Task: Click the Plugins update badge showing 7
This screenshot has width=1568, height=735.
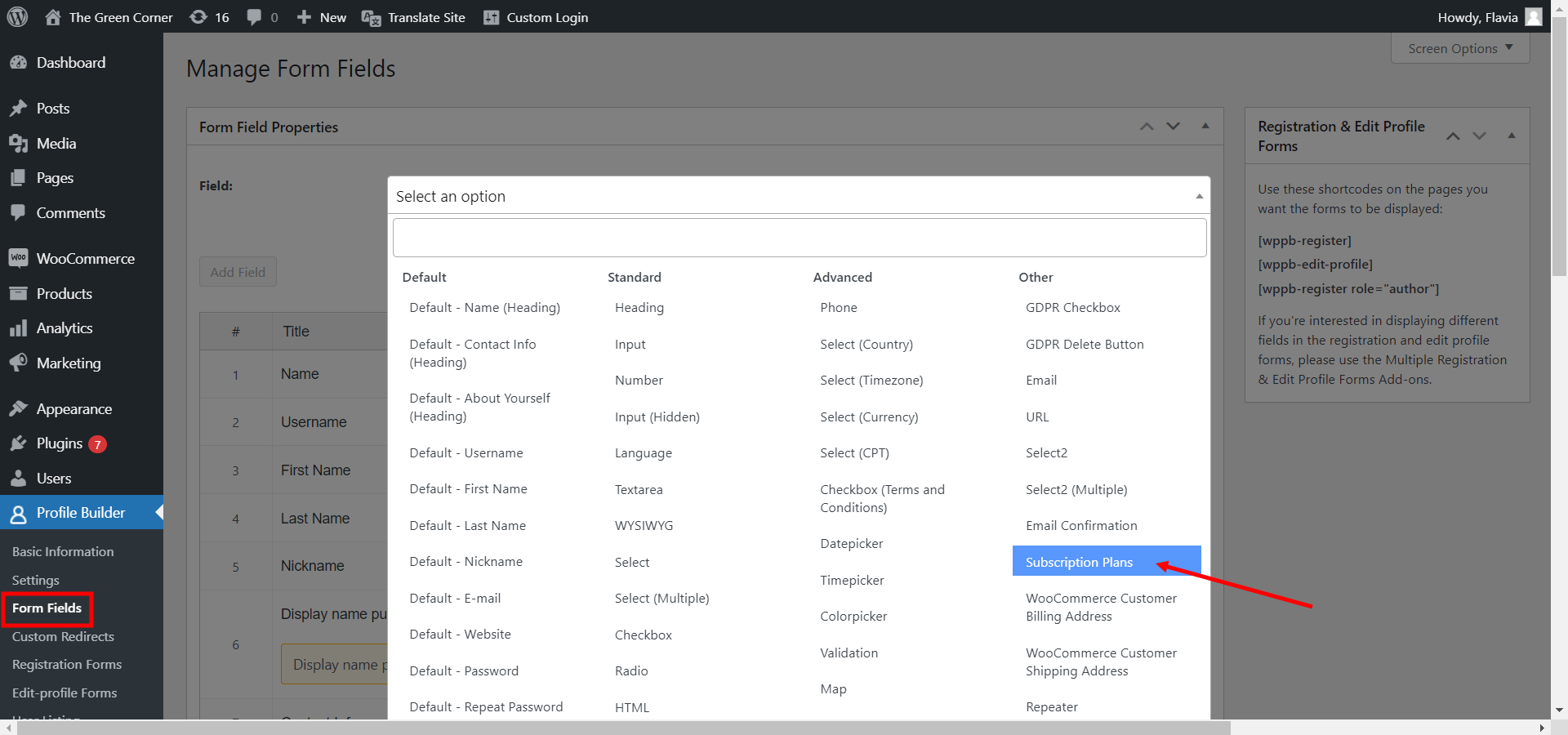Action: pyautogui.click(x=97, y=444)
